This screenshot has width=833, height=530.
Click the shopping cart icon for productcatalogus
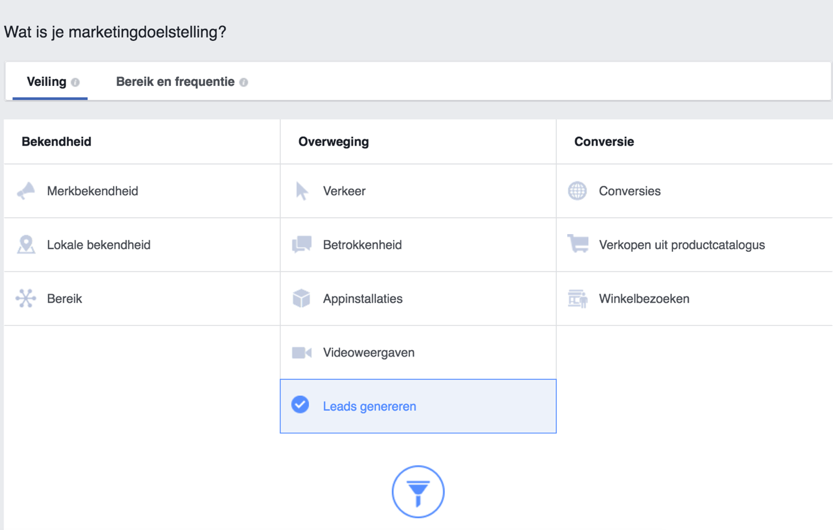pos(578,244)
